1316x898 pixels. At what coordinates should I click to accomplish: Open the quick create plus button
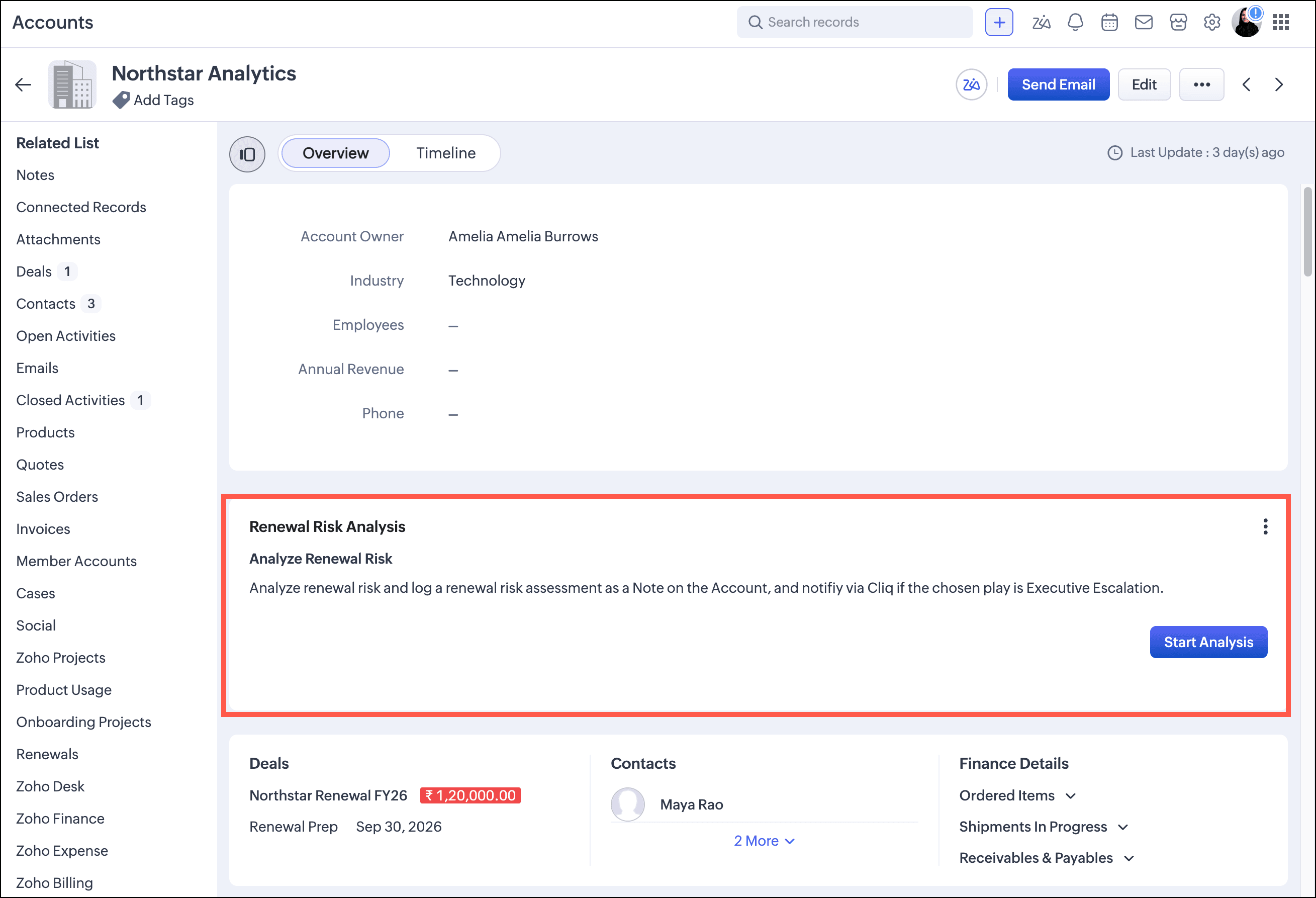tap(999, 23)
